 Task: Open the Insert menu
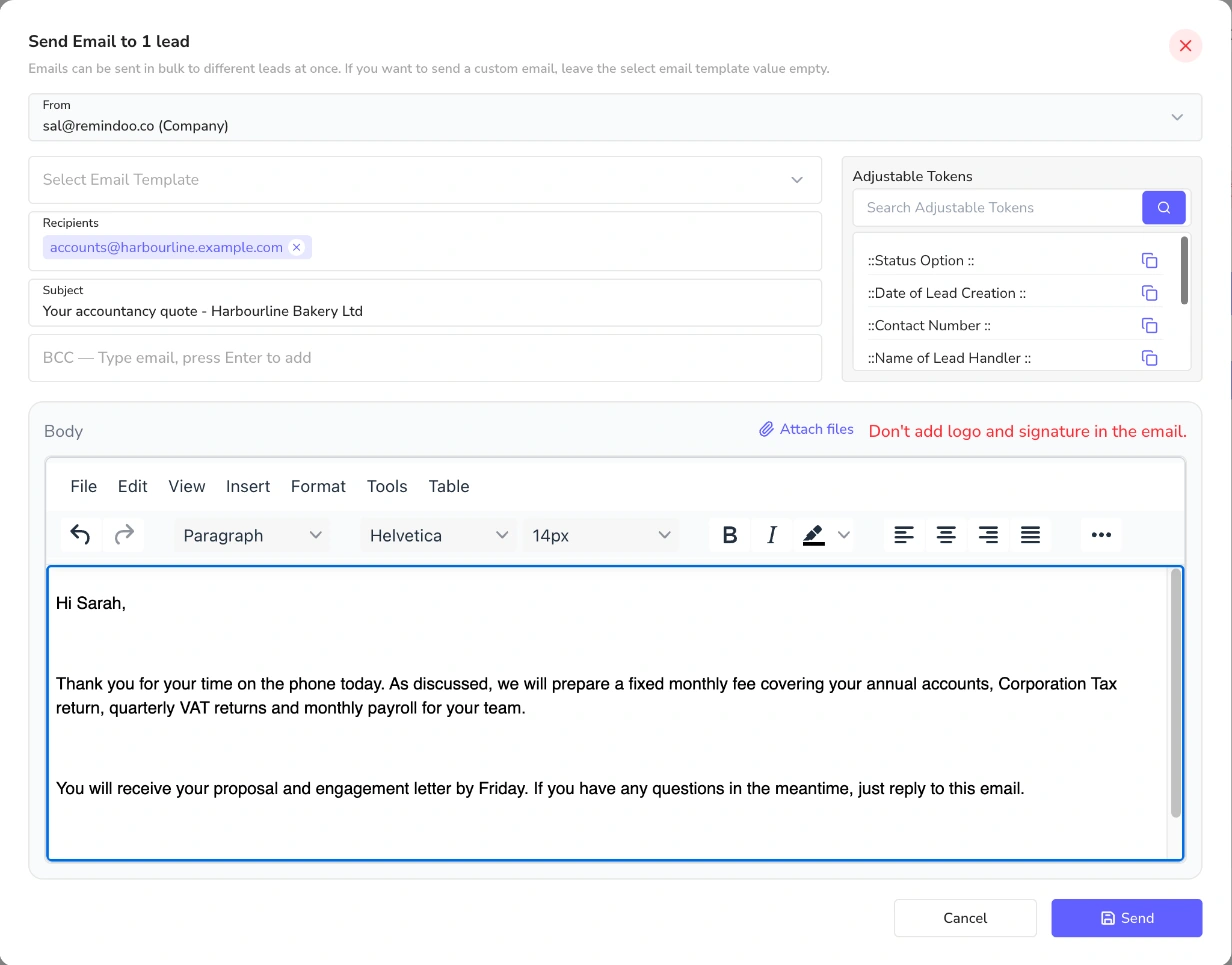(x=248, y=486)
